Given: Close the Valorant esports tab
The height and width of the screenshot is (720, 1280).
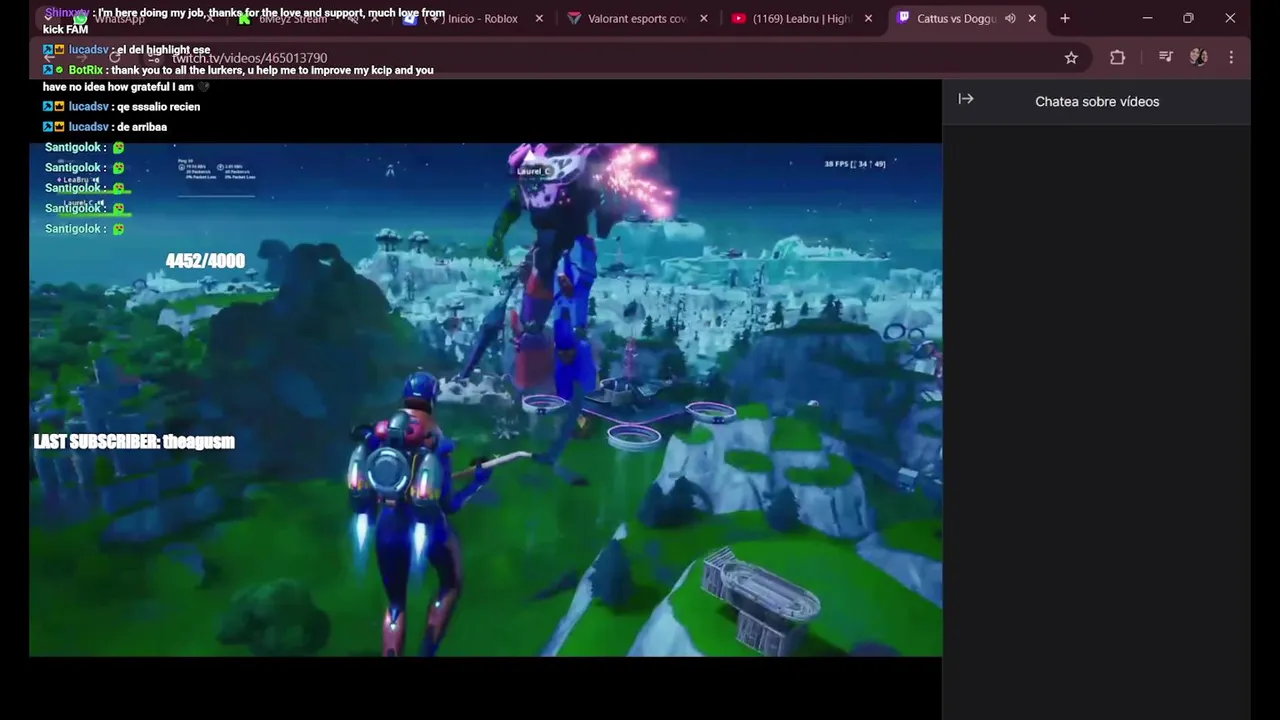Looking at the screenshot, I should point(704,19).
